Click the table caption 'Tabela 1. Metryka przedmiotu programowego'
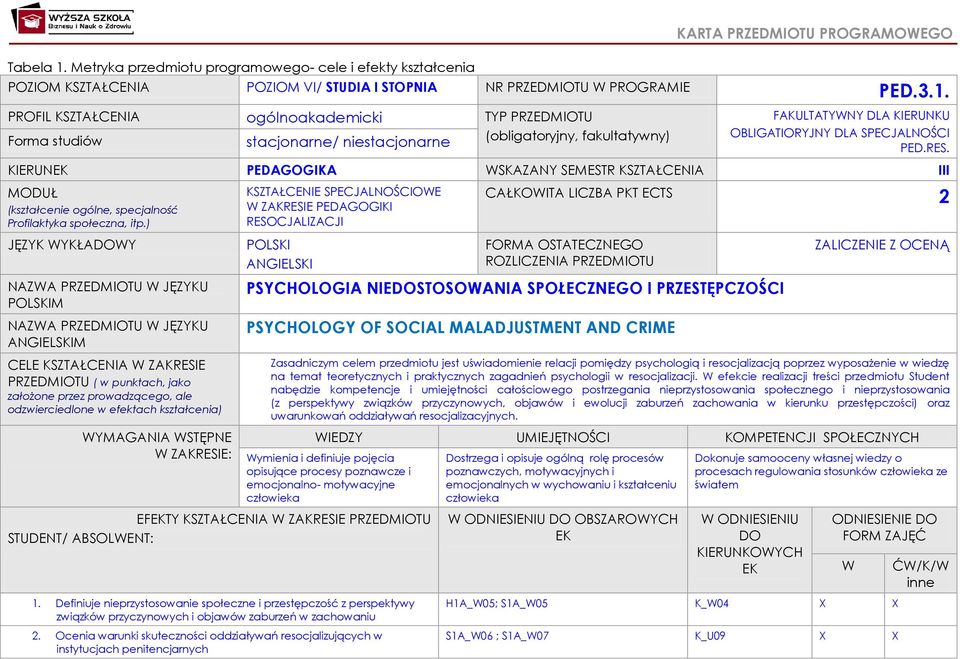Viewport: 960px width, 659px height. [159, 67]
